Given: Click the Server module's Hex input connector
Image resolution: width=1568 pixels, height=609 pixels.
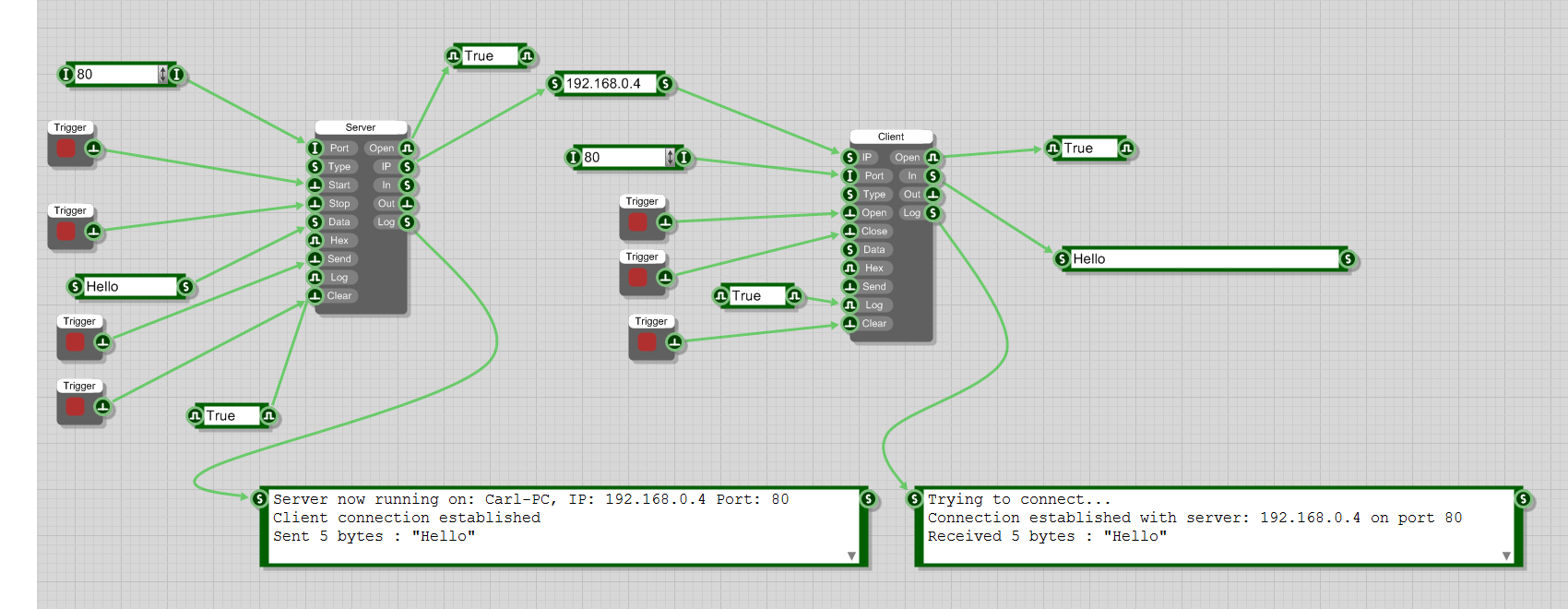Looking at the screenshot, I should pyautogui.click(x=315, y=241).
